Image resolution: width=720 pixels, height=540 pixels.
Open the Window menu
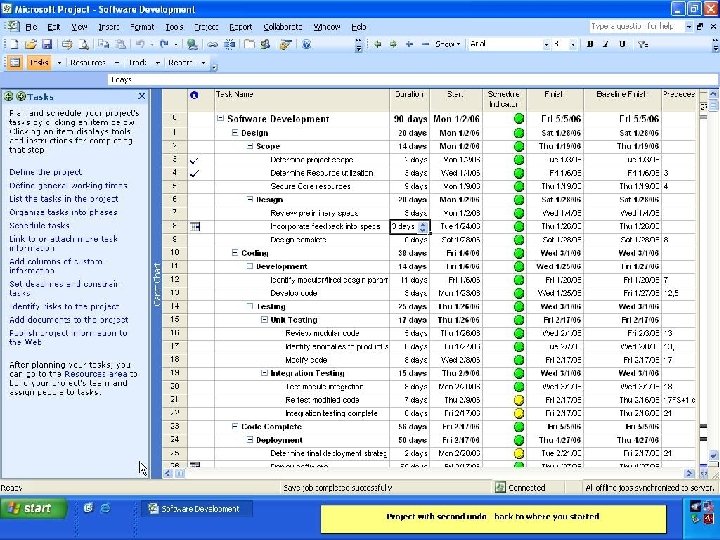[x=326, y=27]
